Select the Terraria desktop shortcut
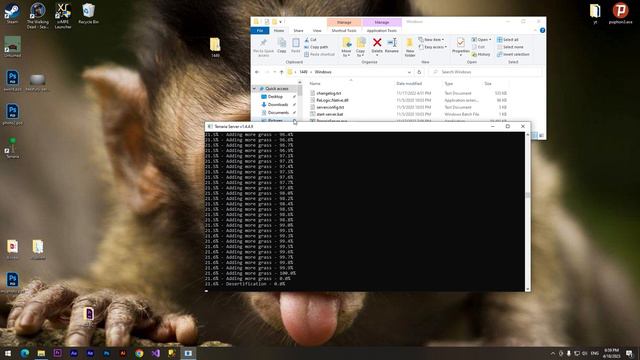The height and width of the screenshot is (360, 640). (x=12, y=148)
